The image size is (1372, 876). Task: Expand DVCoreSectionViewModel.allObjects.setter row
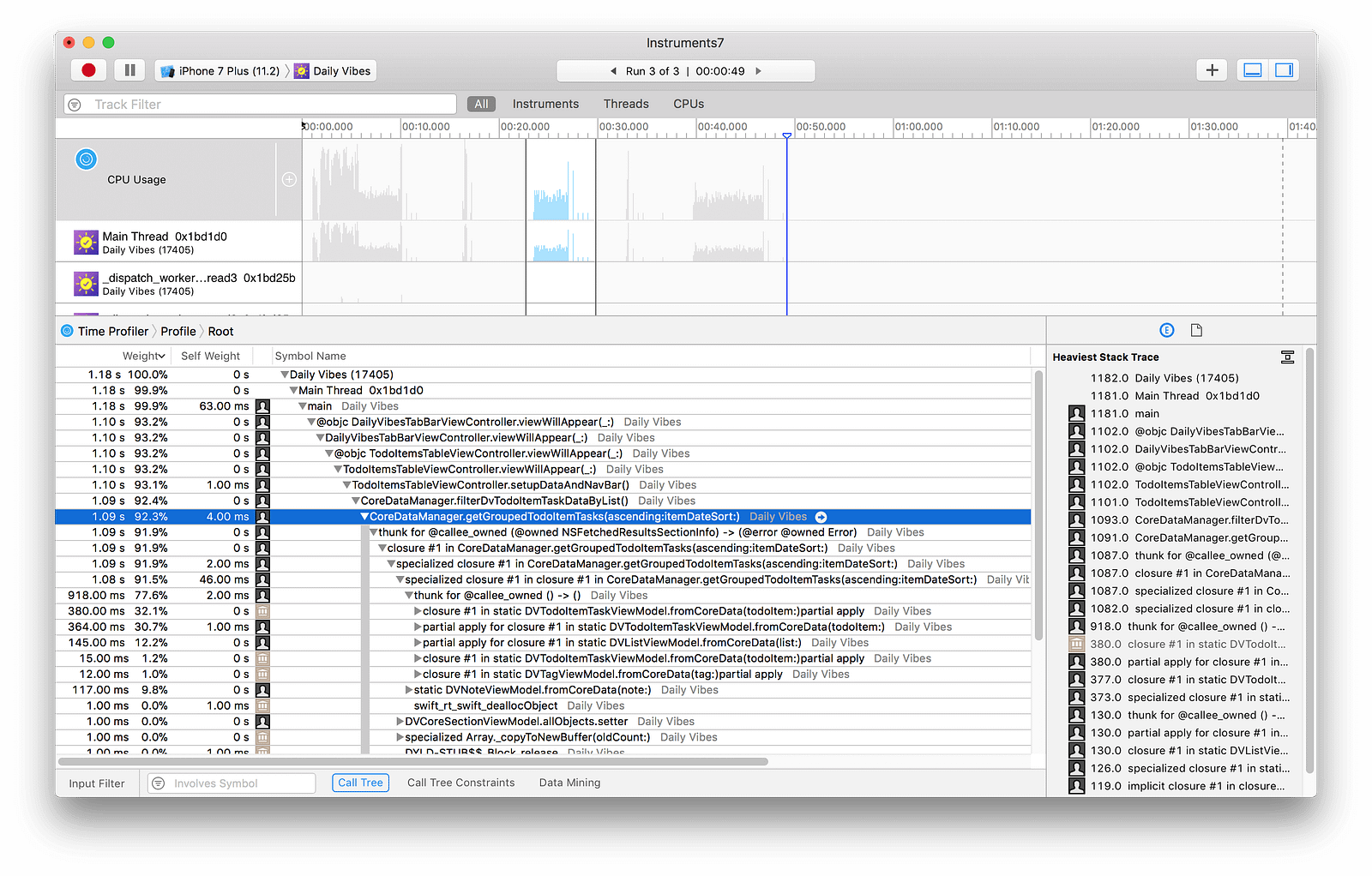point(400,722)
